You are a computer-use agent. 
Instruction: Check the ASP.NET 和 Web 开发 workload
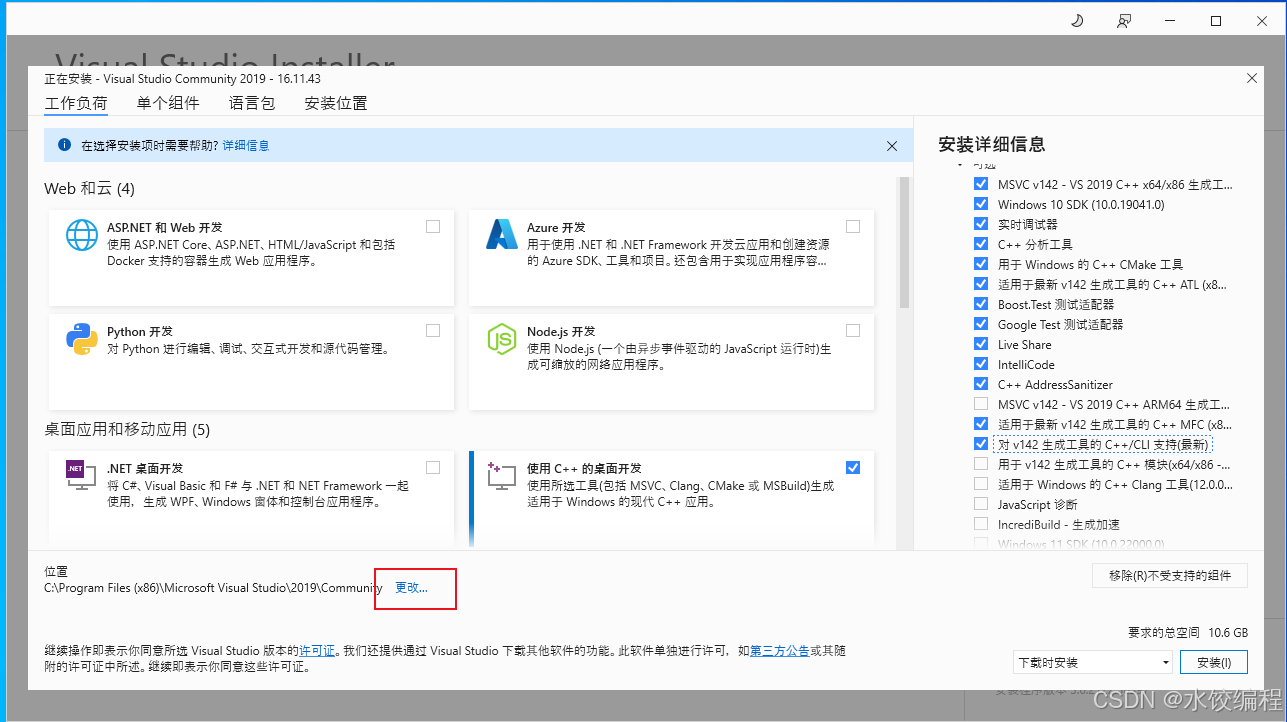(433, 227)
